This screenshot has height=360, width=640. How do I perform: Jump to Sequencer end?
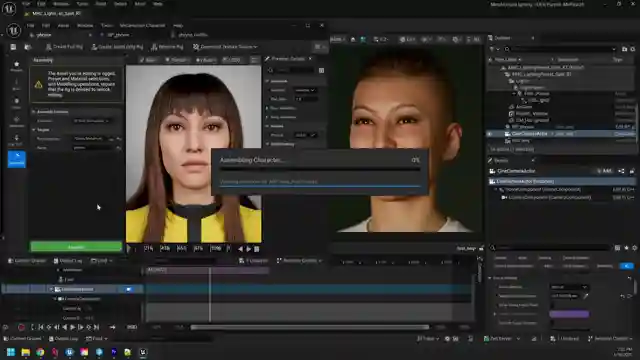(96, 327)
